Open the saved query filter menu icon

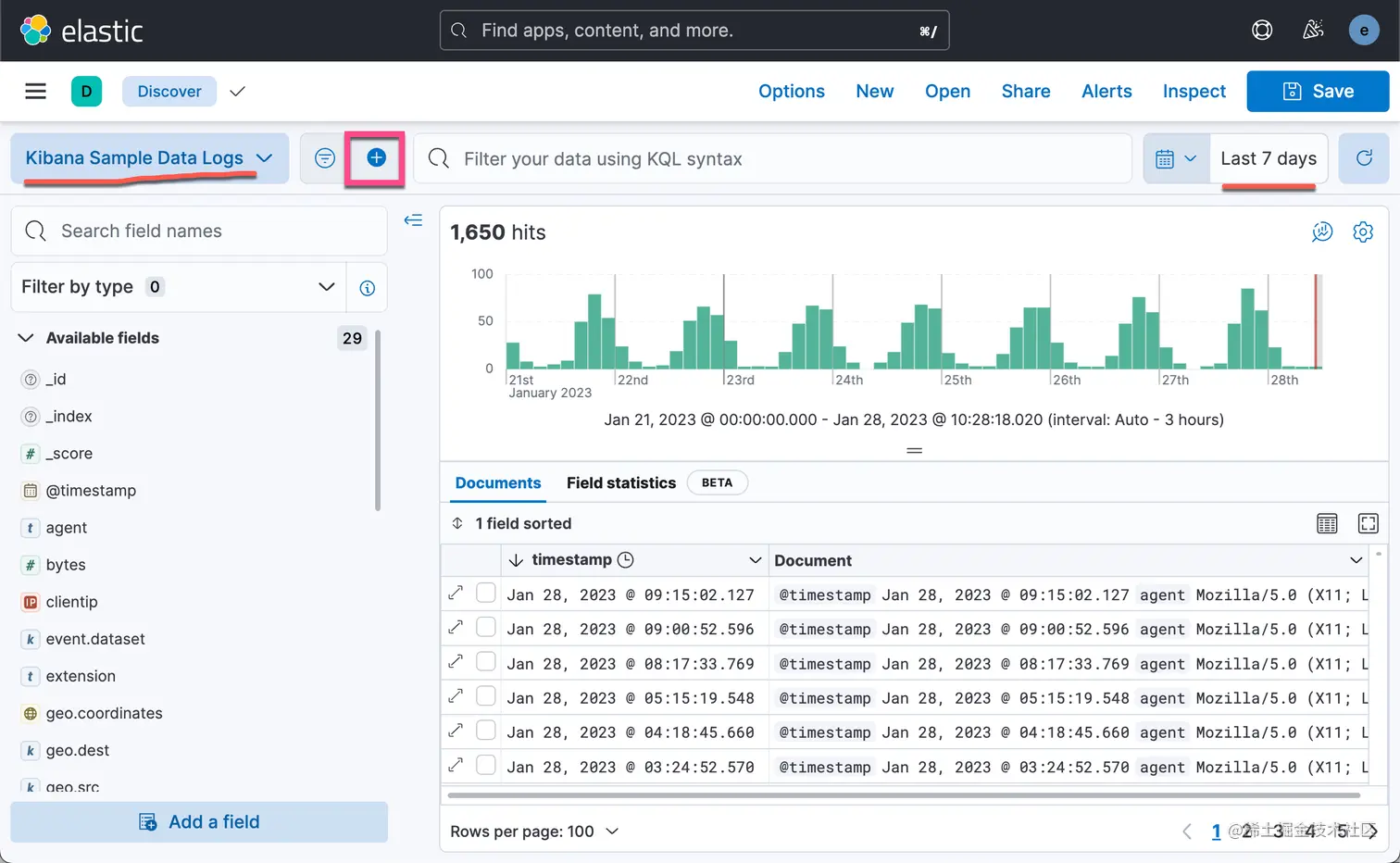coord(325,158)
